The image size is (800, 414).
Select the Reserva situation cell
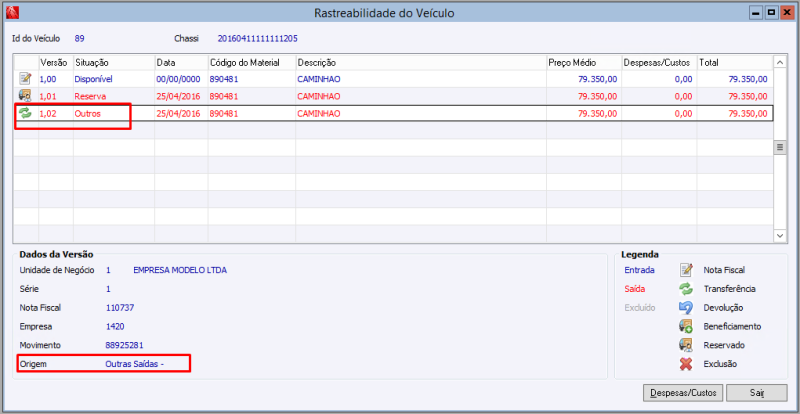point(90,96)
